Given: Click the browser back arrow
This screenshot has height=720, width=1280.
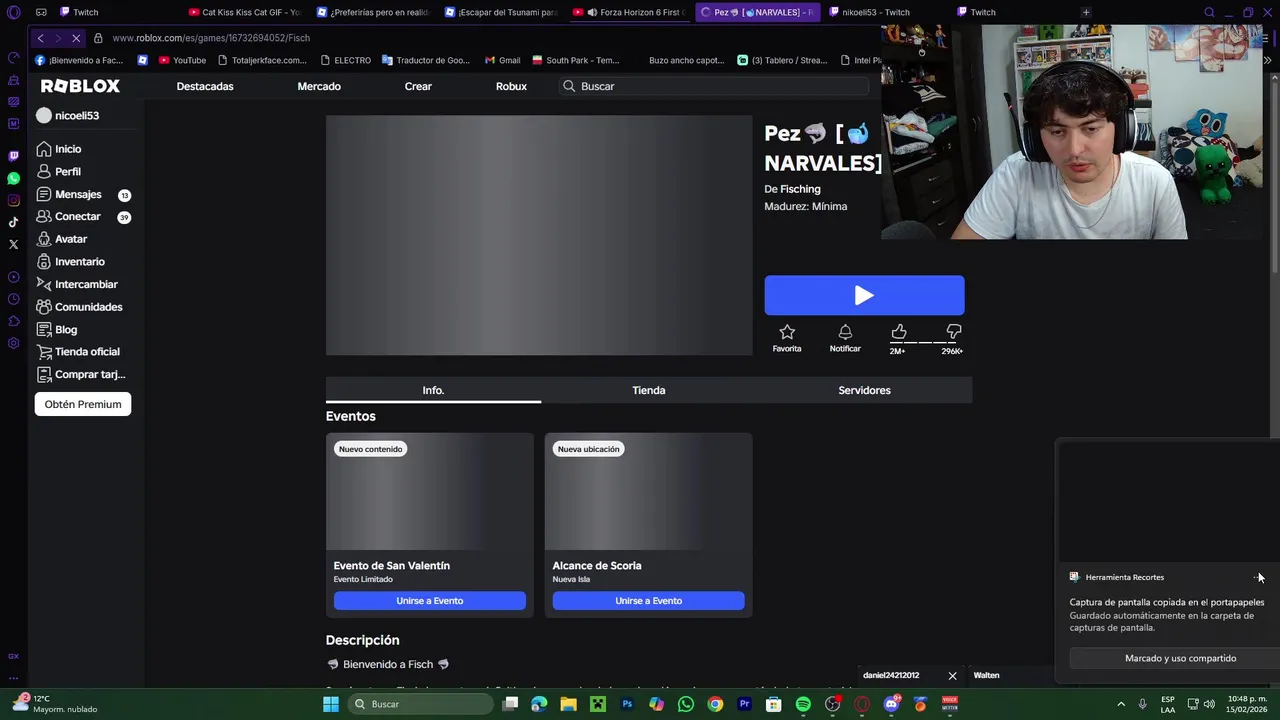Looking at the screenshot, I should point(40,38).
